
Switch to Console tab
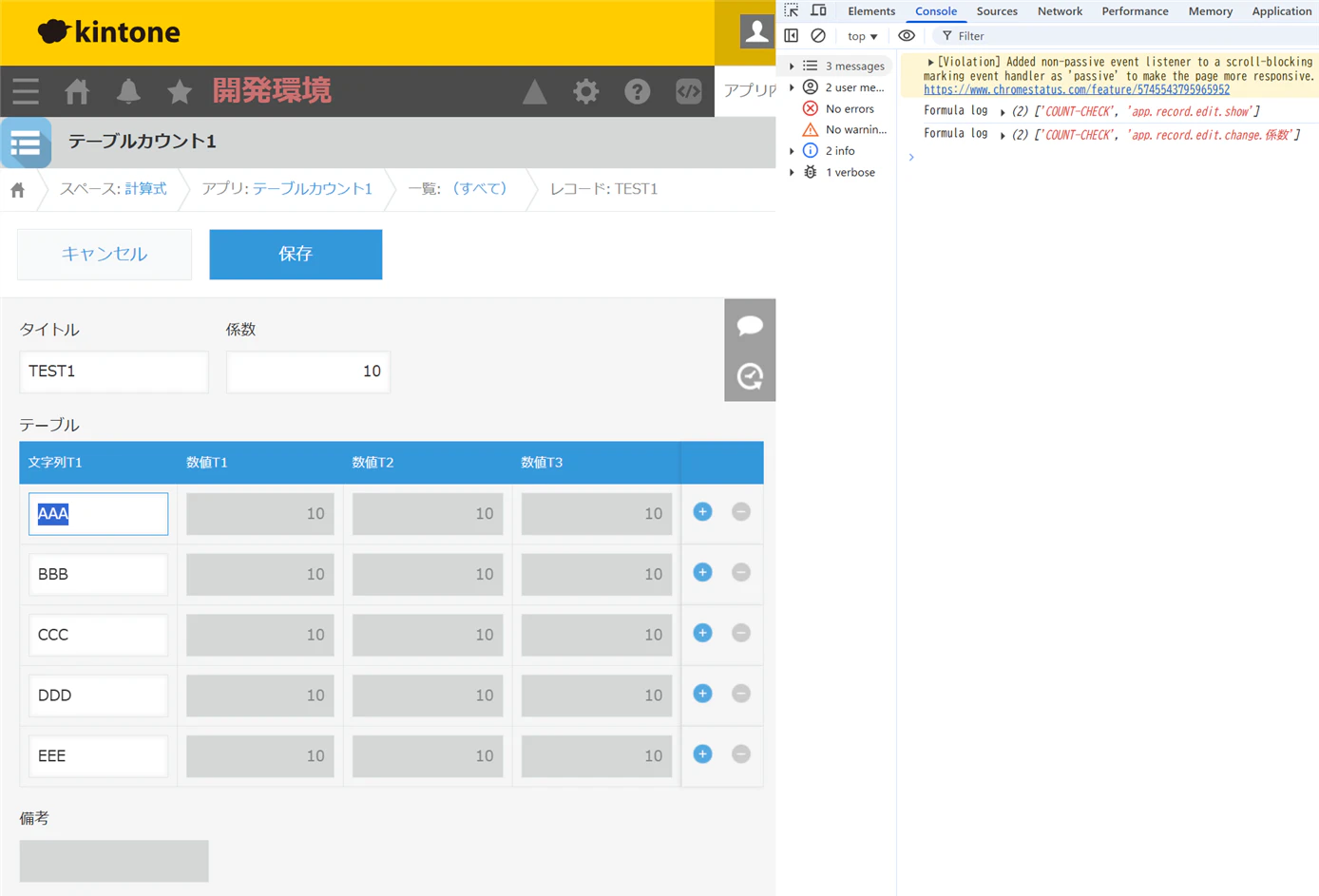(x=936, y=11)
